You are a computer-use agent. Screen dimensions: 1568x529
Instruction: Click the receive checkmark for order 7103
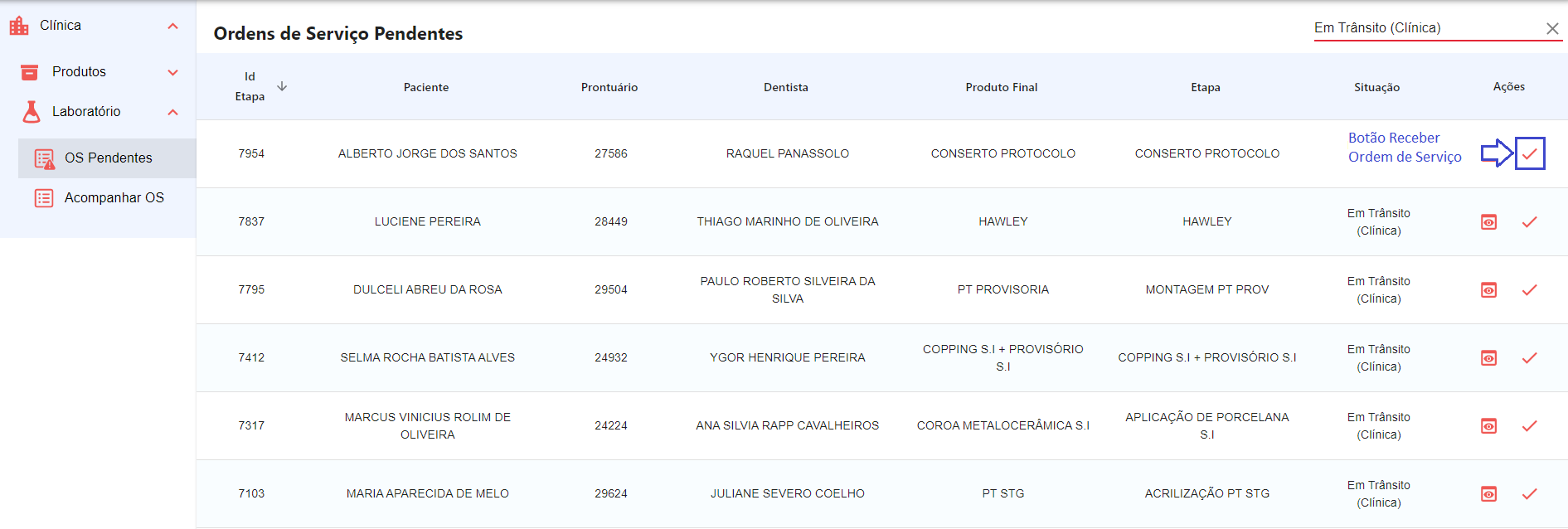pos(1530,494)
